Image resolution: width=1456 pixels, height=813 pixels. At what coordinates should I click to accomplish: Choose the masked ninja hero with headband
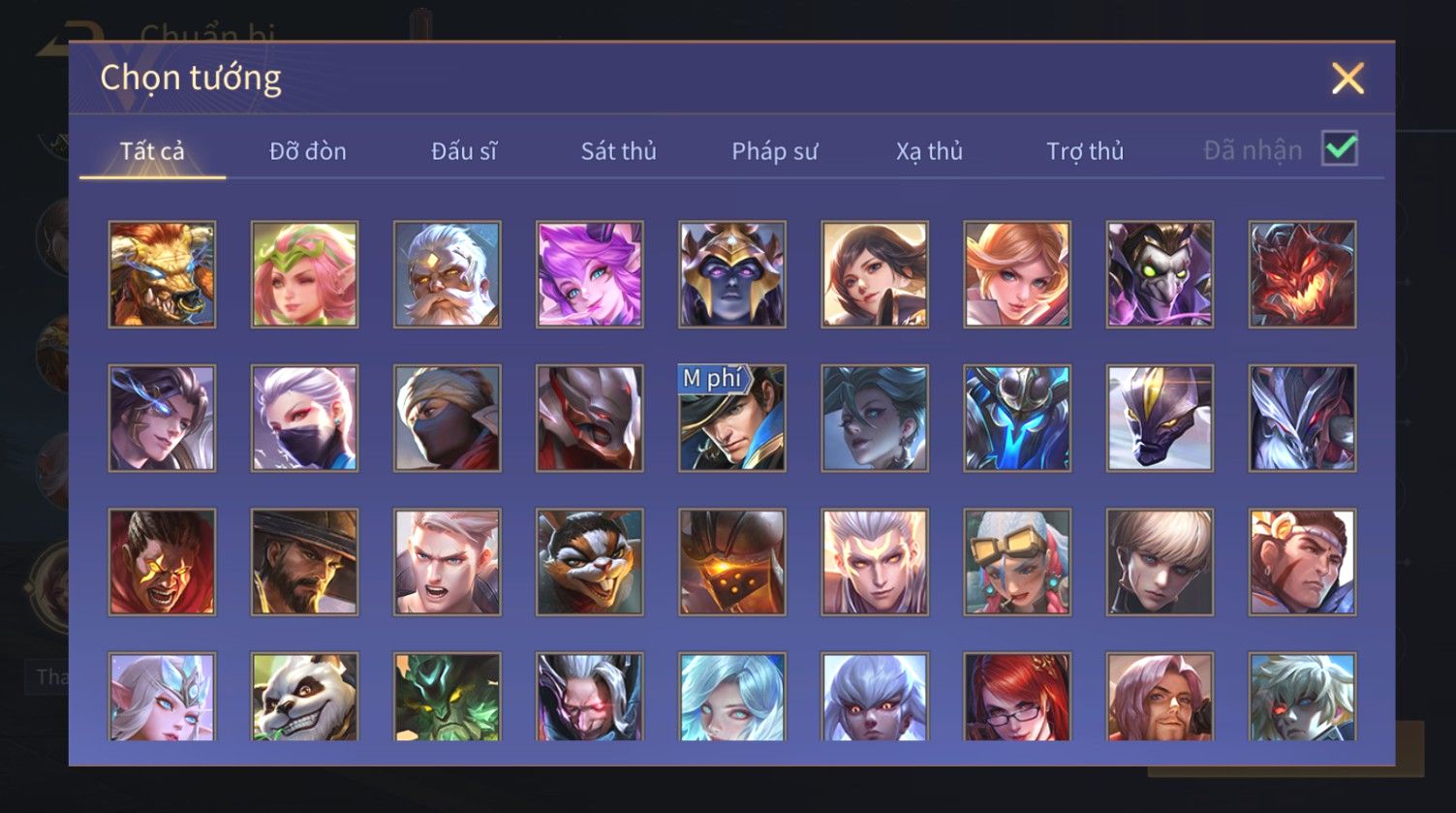click(x=447, y=418)
